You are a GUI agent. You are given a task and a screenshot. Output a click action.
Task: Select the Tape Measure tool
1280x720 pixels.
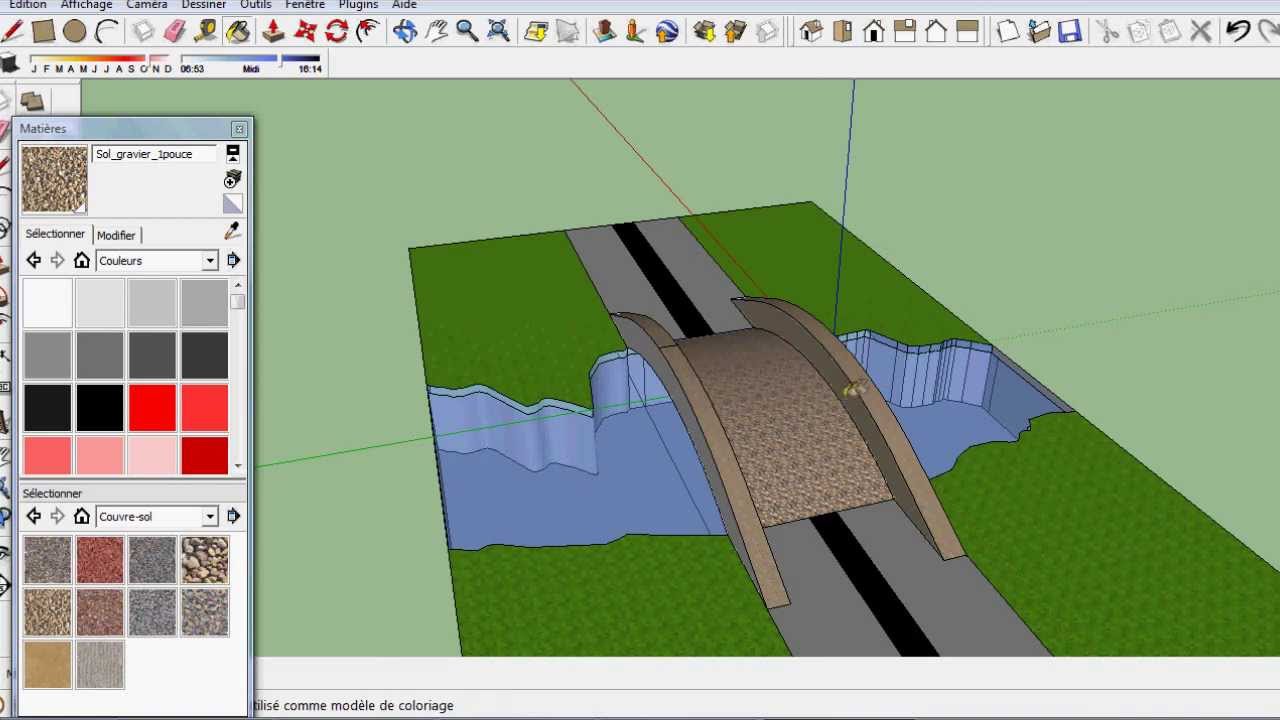pos(206,32)
